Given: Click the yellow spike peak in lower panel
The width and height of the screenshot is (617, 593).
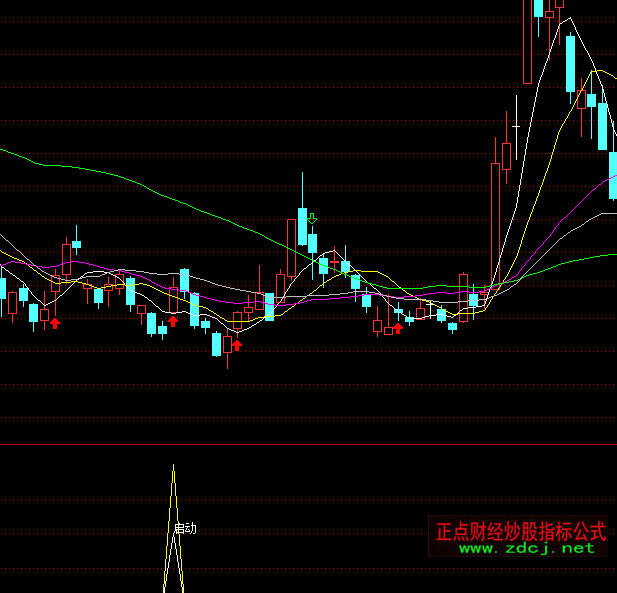Looking at the screenshot, I should click(173, 468).
